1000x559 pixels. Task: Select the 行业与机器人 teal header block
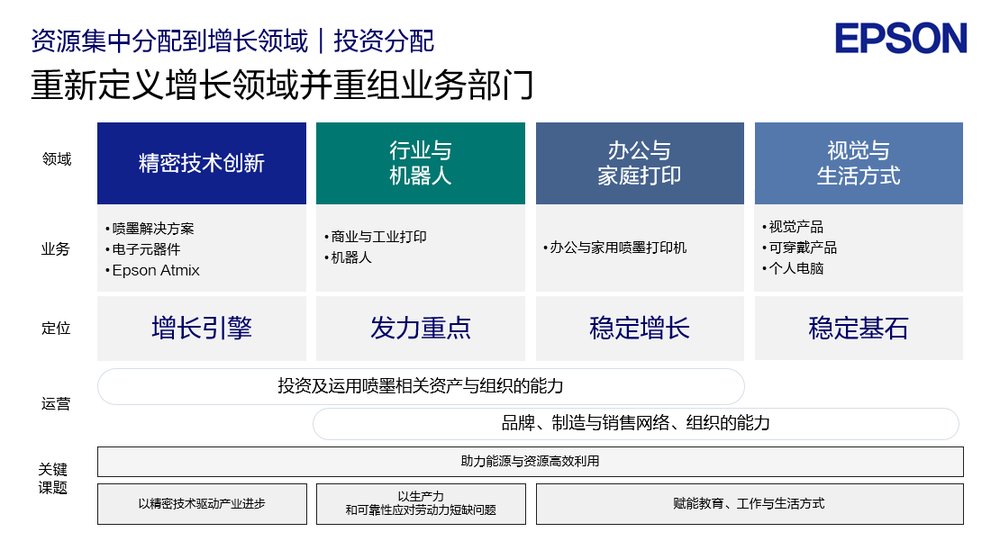pyautogui.click(x=420, y=163)
